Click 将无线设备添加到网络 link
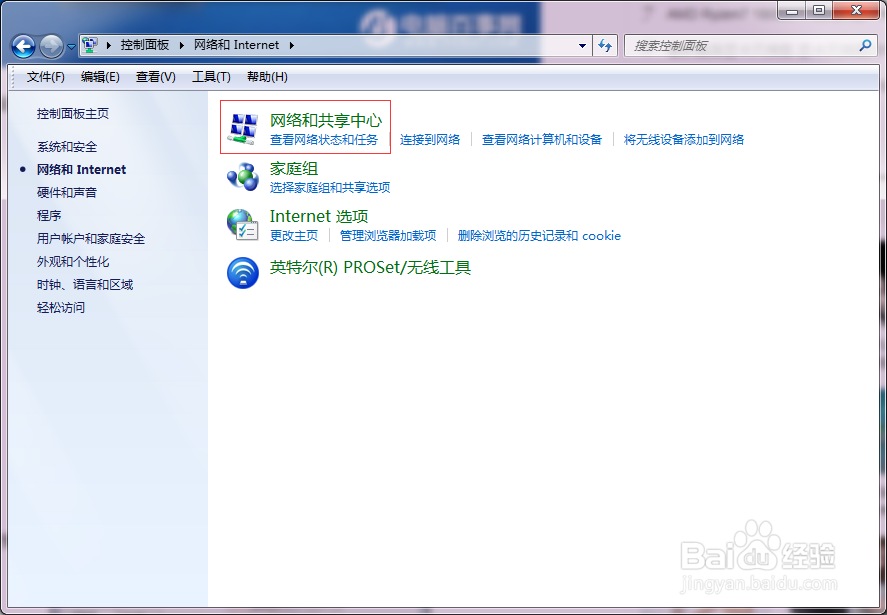This screenshot has height=615, width=887. click(683, 140)
